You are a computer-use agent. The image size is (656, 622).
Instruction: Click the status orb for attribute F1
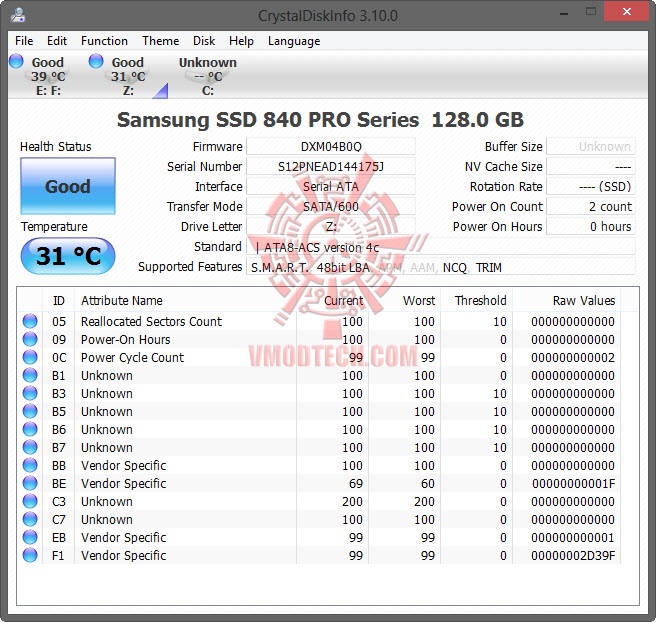[30, 555]
